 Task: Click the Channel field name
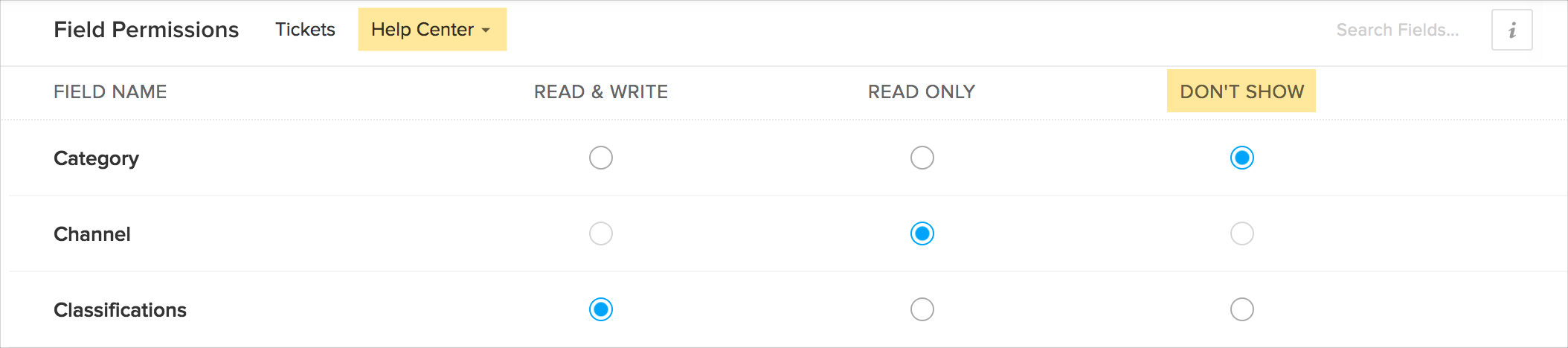(92, 234)
